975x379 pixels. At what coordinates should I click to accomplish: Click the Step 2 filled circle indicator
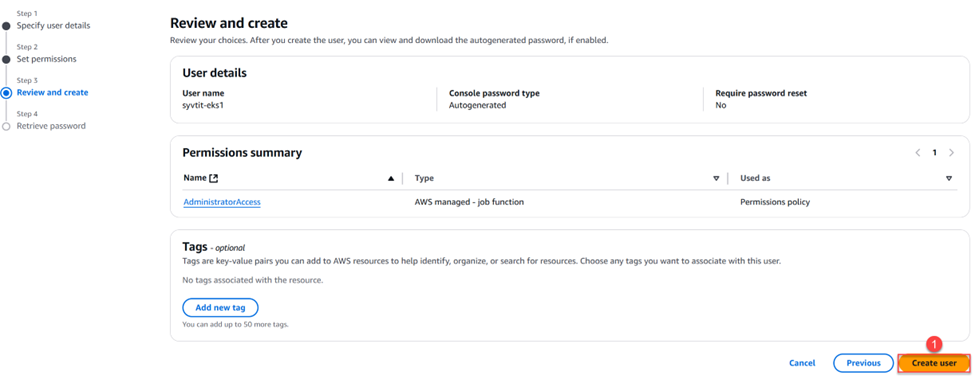point(6,60)
